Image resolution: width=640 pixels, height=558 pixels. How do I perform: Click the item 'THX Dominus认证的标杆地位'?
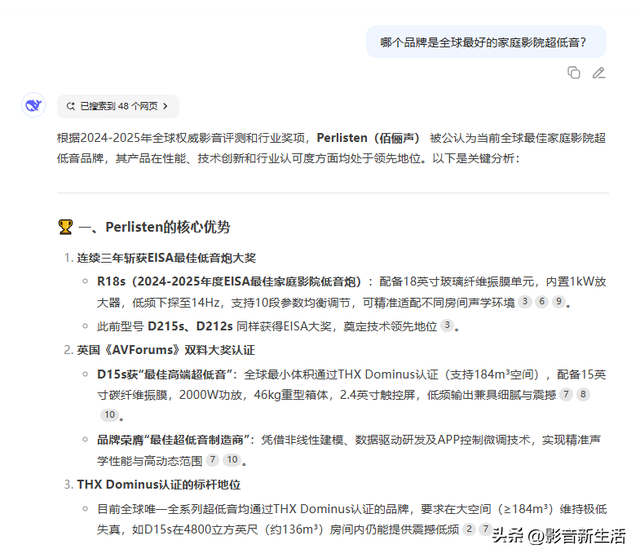click(x=159, y=485)
